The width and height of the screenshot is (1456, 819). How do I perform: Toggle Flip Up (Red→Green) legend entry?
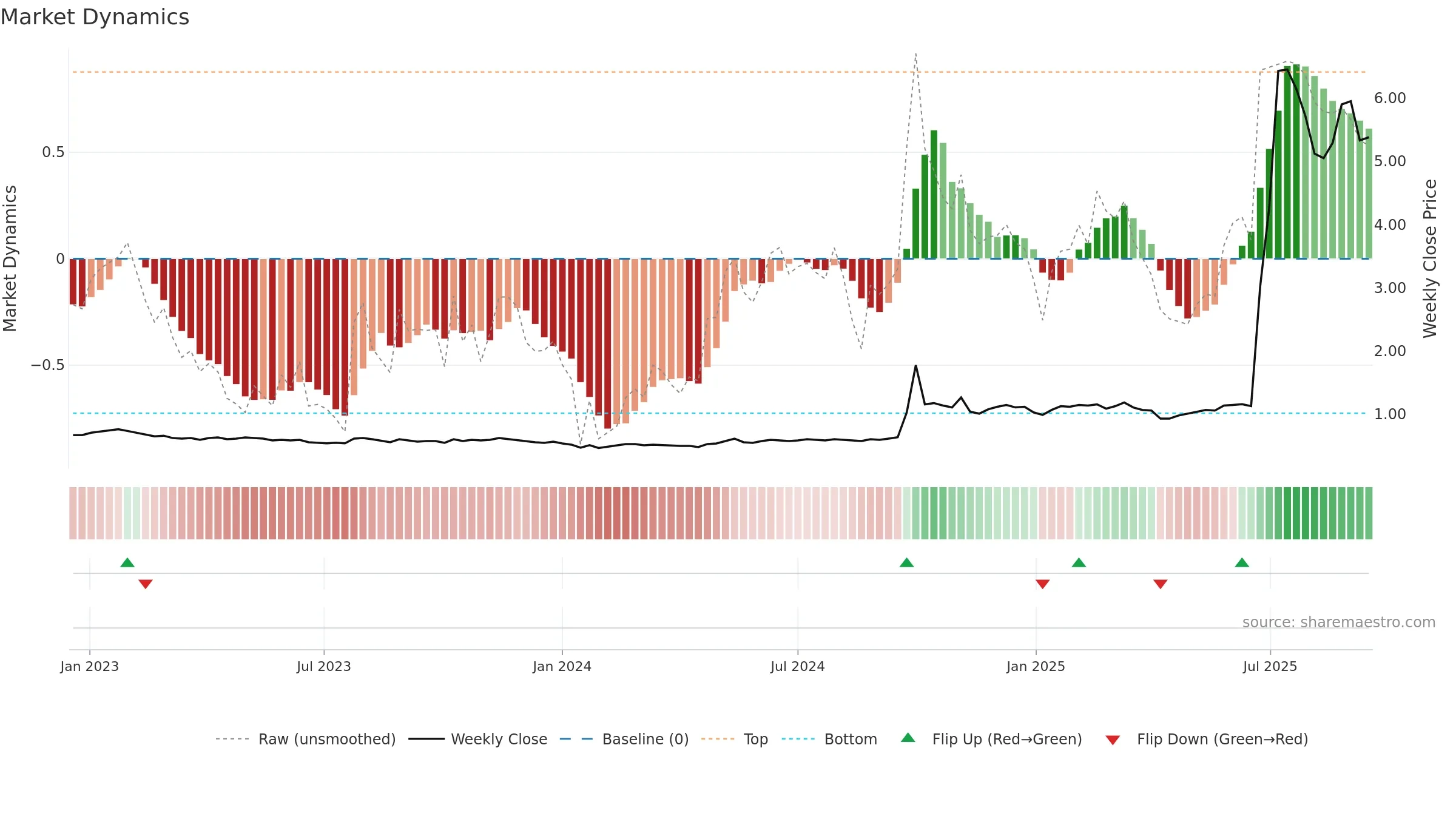[991, 739]
